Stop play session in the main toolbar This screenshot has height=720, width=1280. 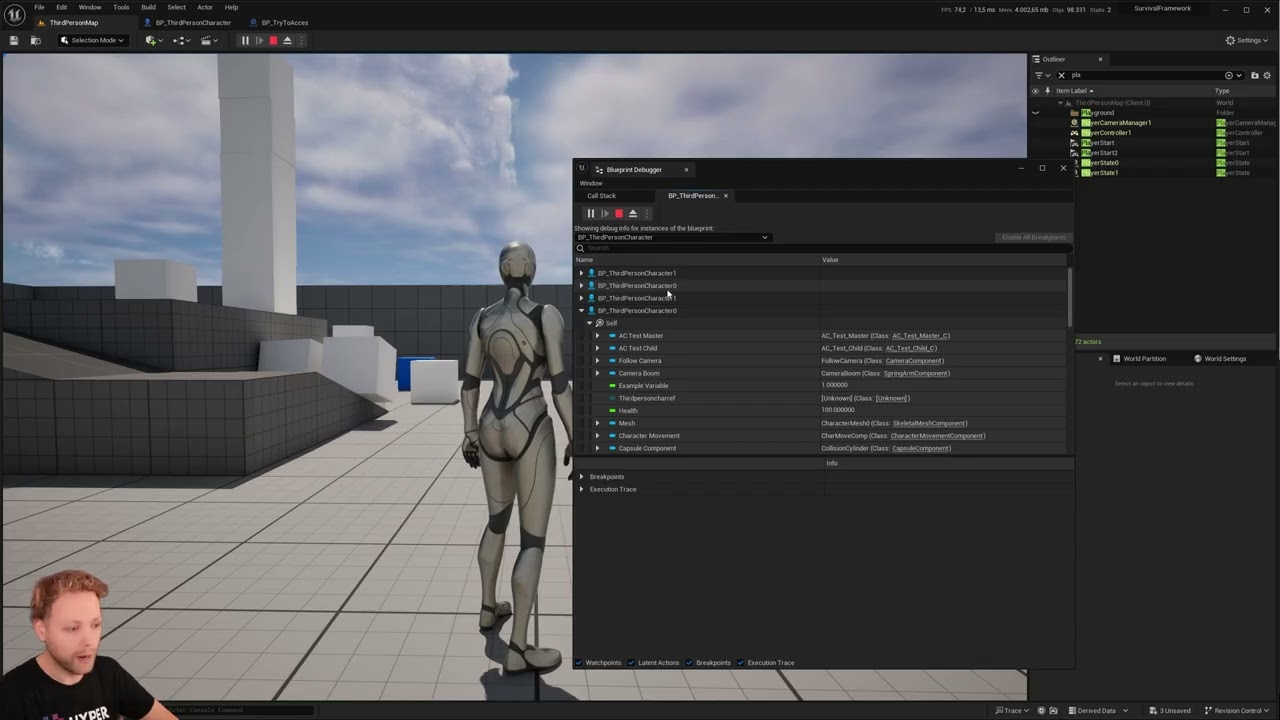coord(273,40)
